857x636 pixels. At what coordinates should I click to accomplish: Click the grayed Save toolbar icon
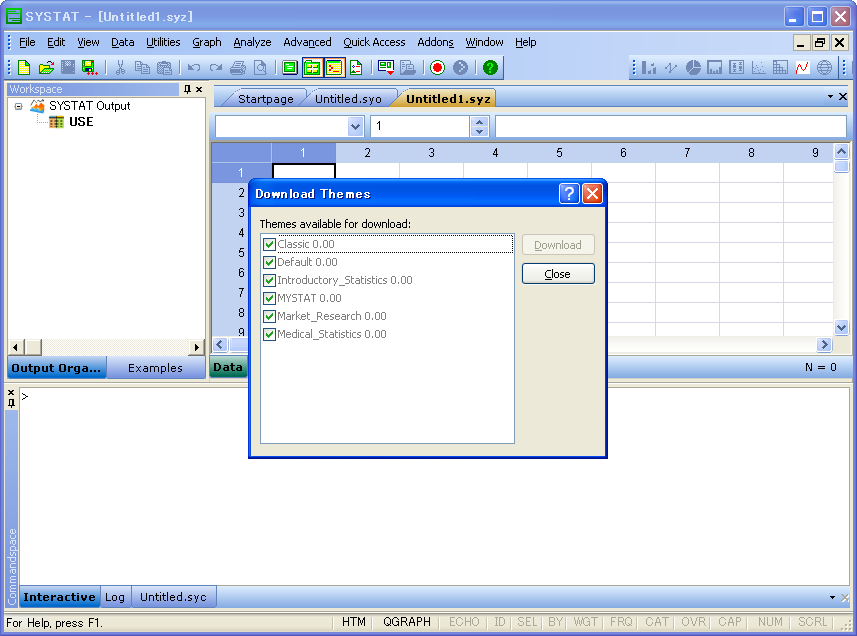(68, 67)
